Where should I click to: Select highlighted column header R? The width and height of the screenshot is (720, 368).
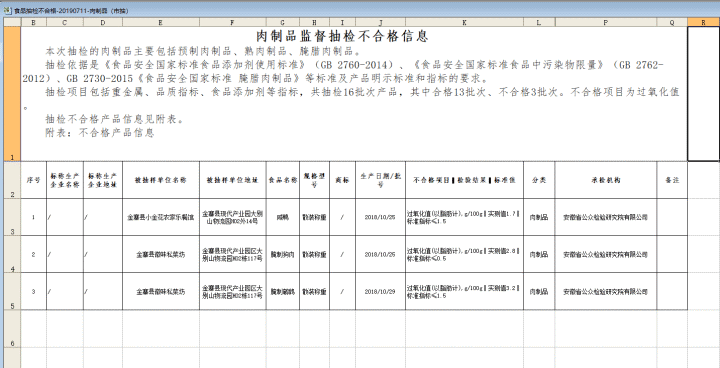click(703, 22)
